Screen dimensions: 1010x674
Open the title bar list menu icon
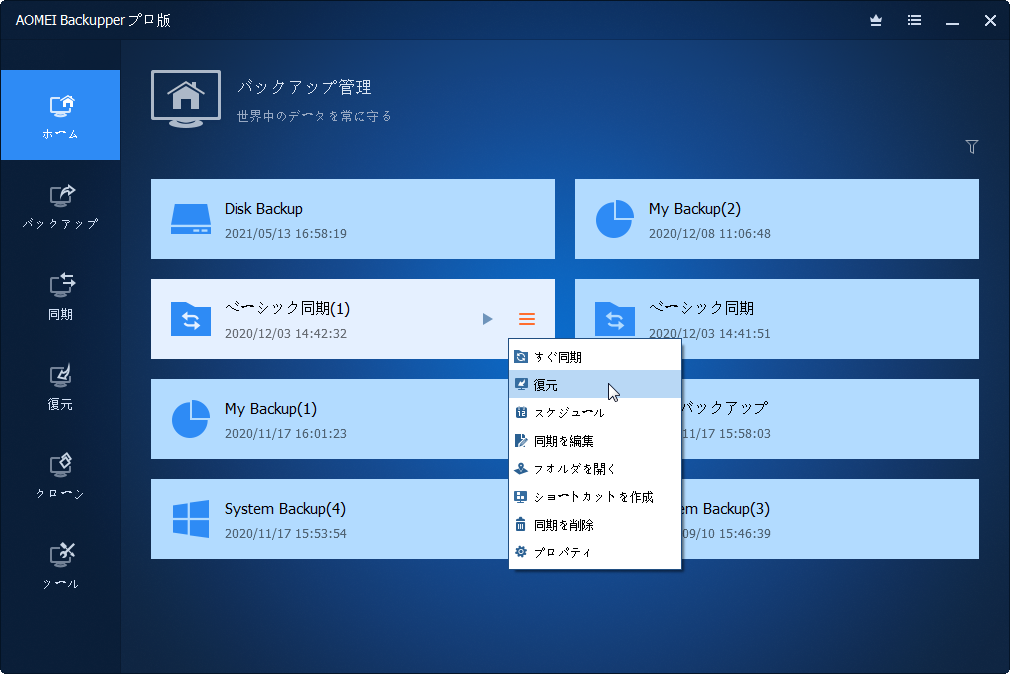coord(914,21)
